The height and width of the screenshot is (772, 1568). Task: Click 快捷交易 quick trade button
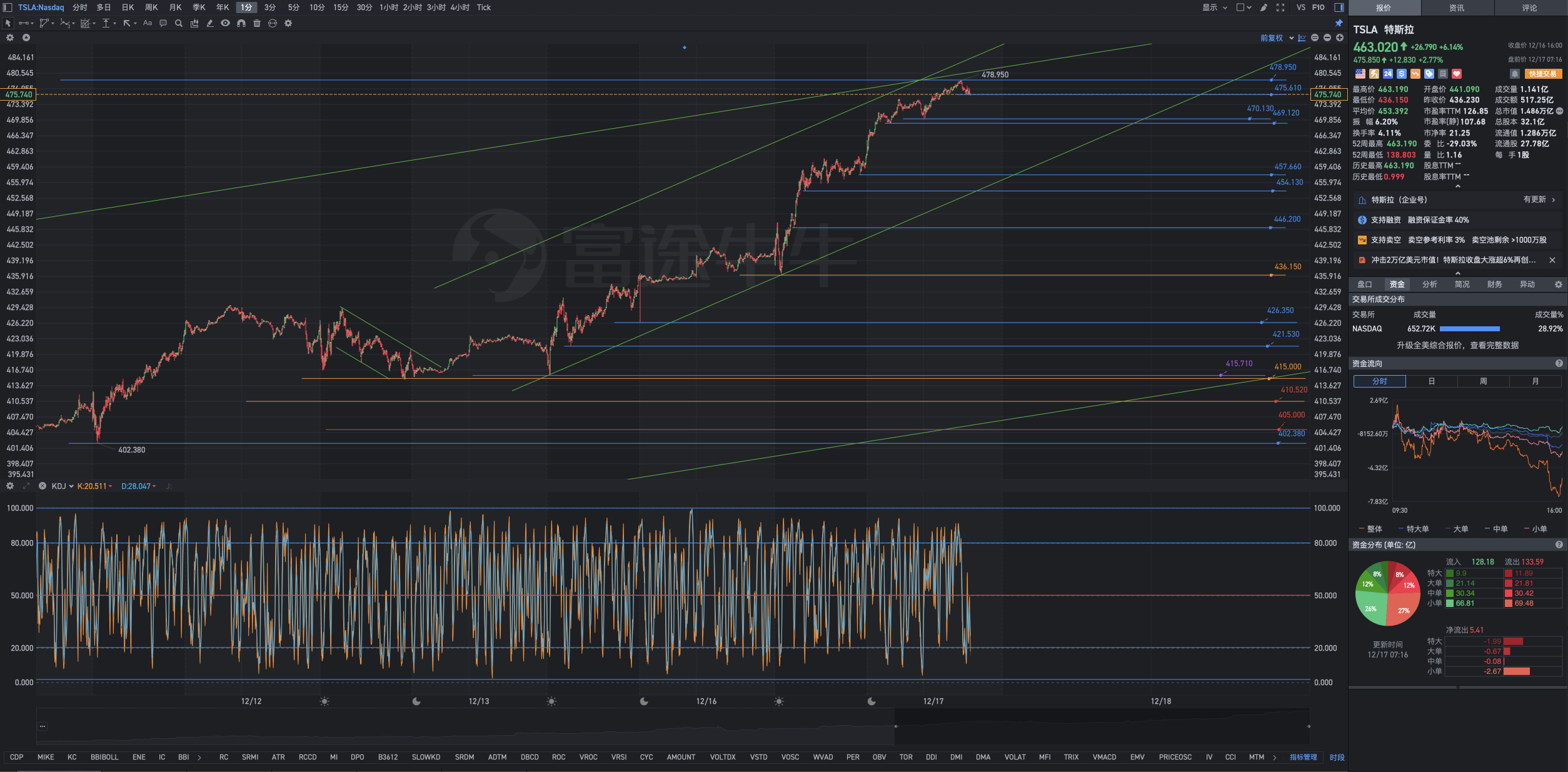1543,74
